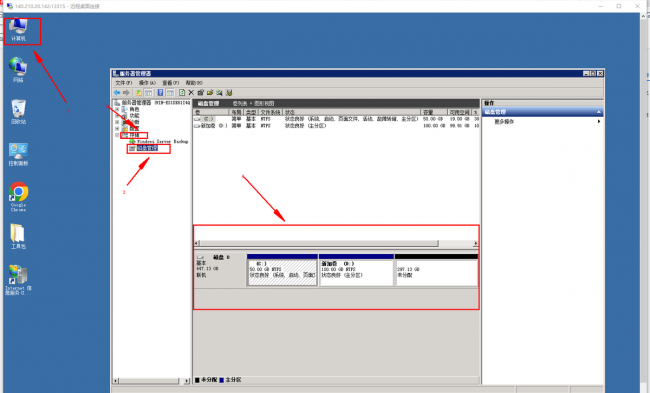Viewport: 650px width, 393px height.
Task: Click console tree scrollbar left arrow
Action: (x=116, y=381)
